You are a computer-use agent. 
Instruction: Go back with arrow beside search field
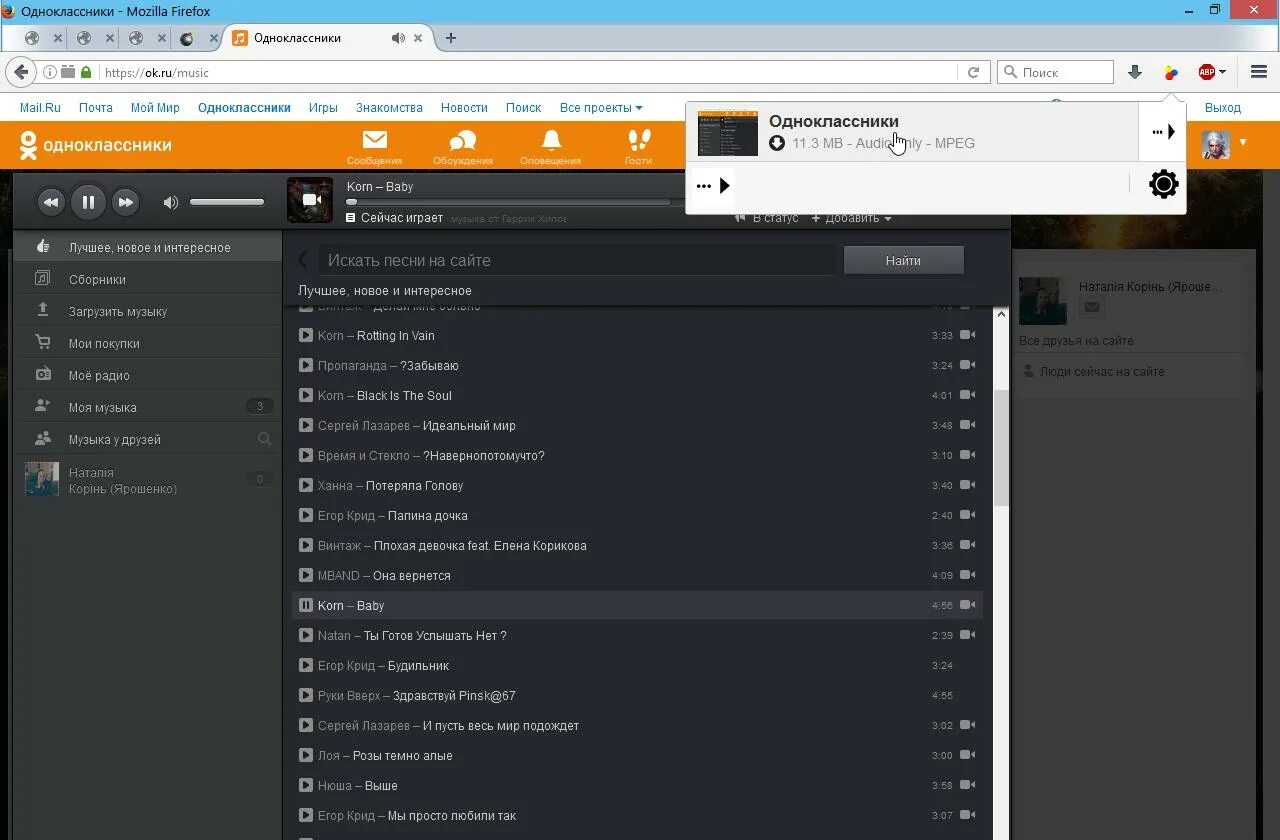click(x=302, y=260)
